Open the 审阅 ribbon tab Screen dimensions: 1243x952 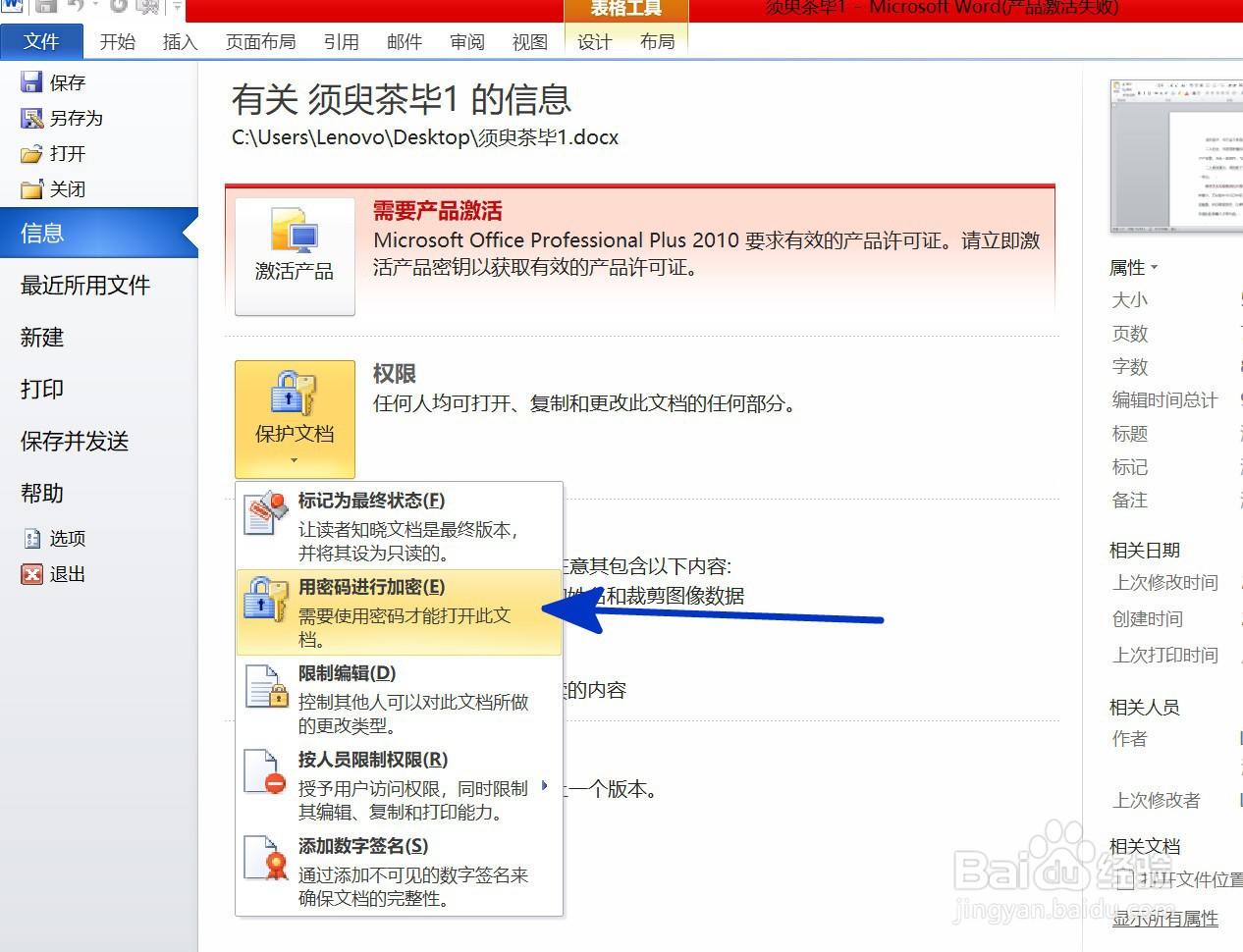[466, 41]
